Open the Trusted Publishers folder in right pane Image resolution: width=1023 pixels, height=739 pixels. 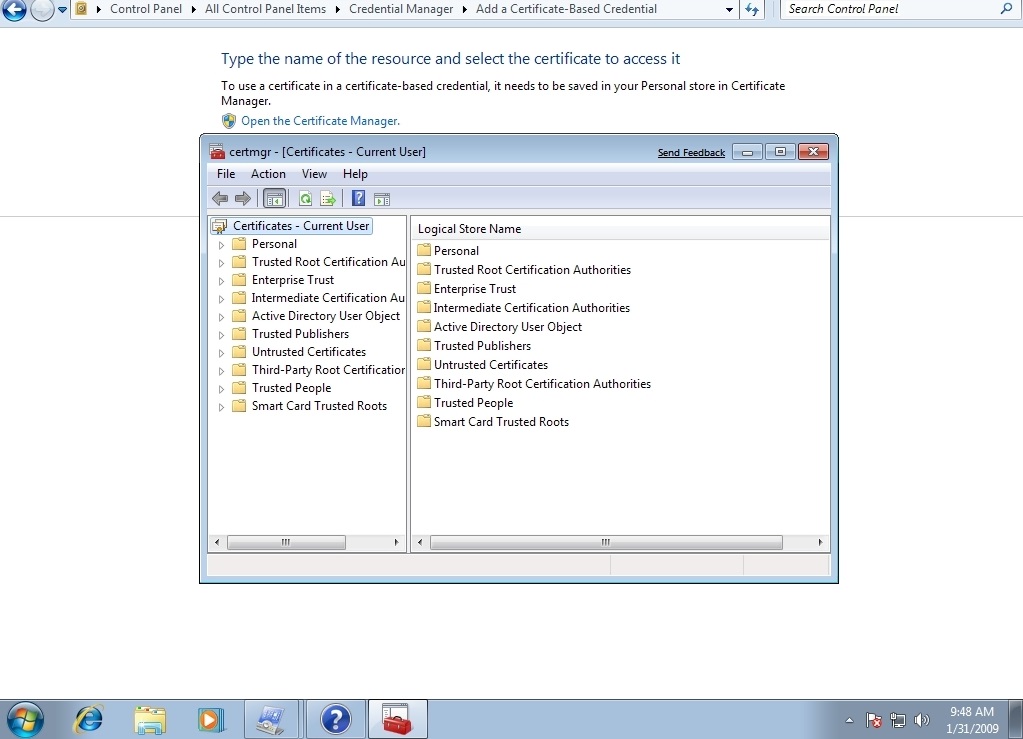(482, 346)
